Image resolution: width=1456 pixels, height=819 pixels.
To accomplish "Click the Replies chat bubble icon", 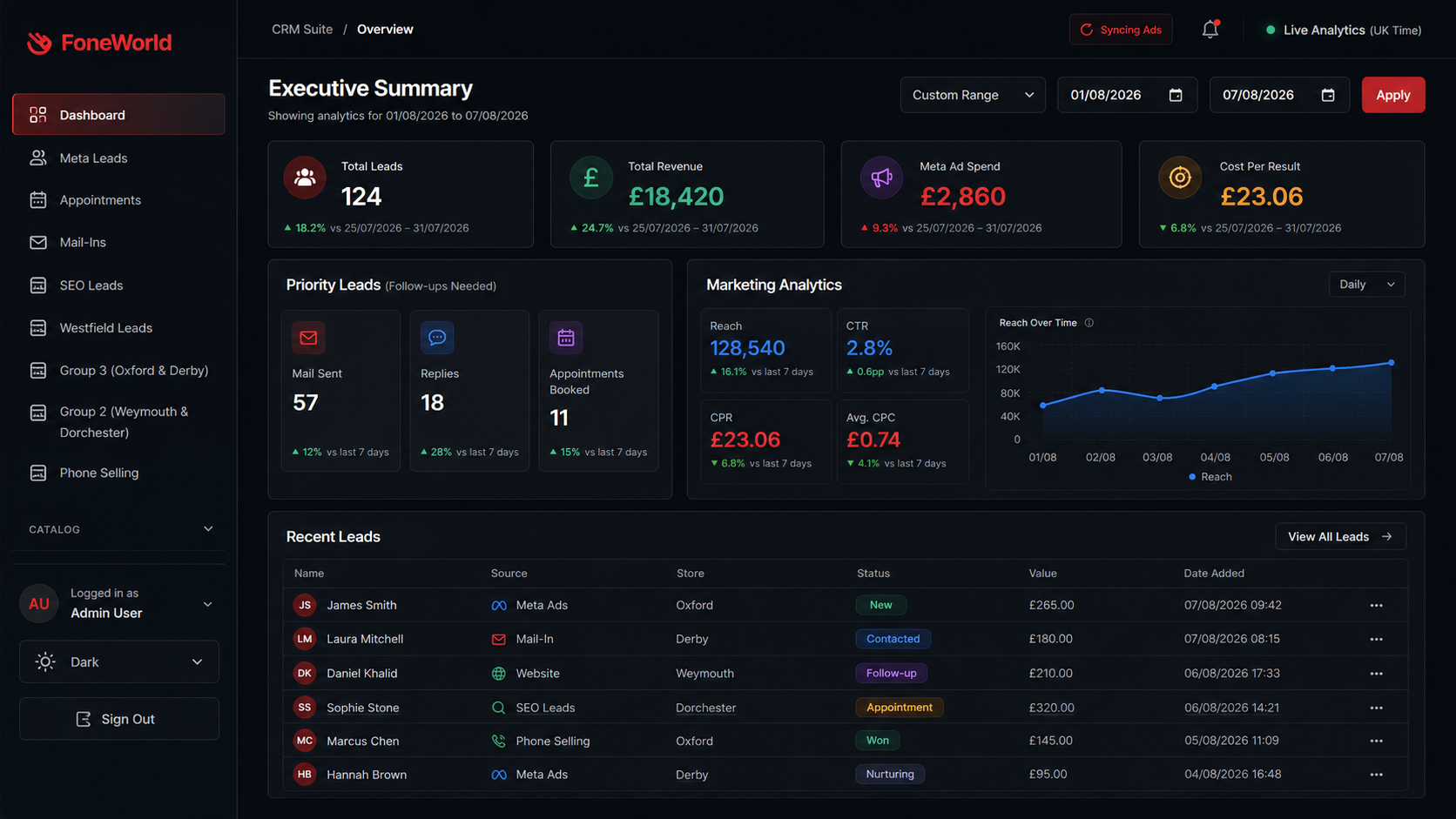I will tap(437, 338).
